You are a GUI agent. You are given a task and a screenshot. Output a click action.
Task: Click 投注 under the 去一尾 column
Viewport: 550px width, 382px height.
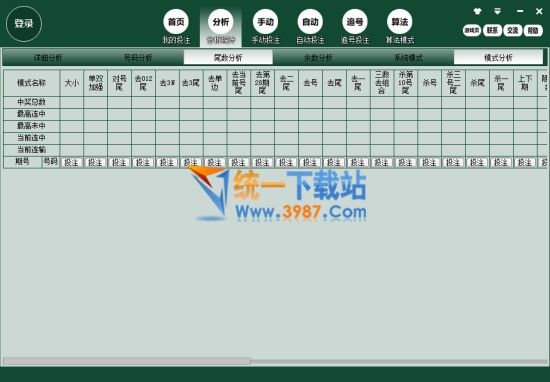pyautogui.click(x=358, y=162)
